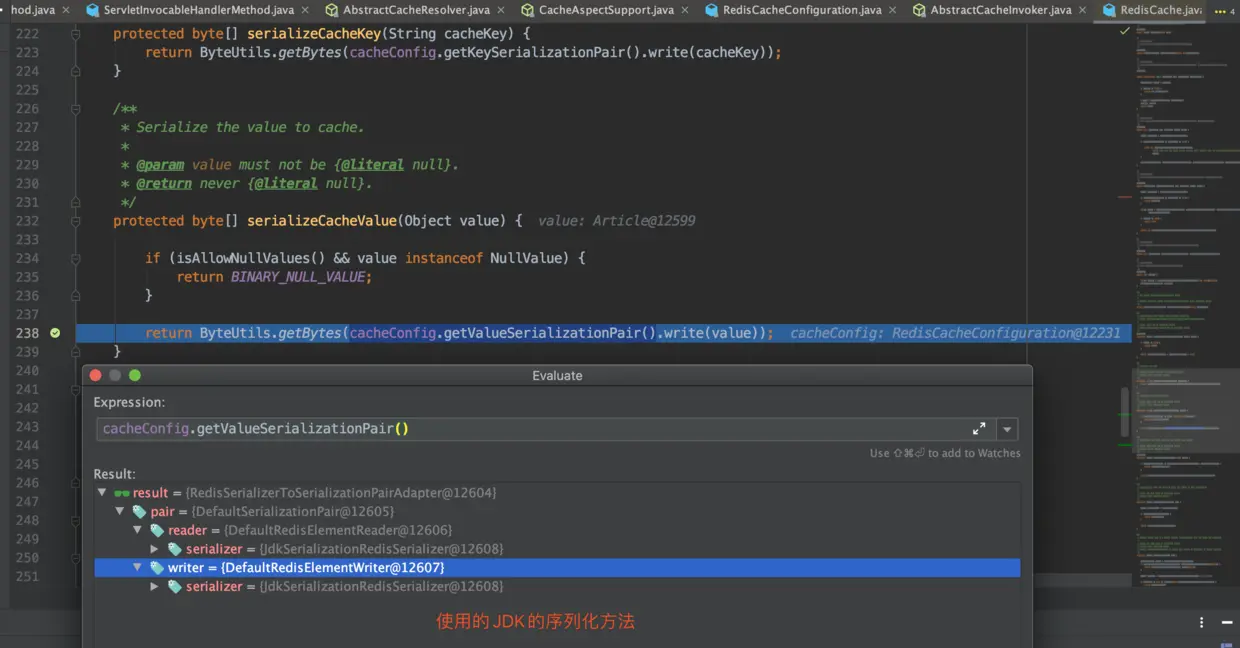Click the serializeCacheKey method name
Screen dimensions: 1240x648
coord(315,33)
